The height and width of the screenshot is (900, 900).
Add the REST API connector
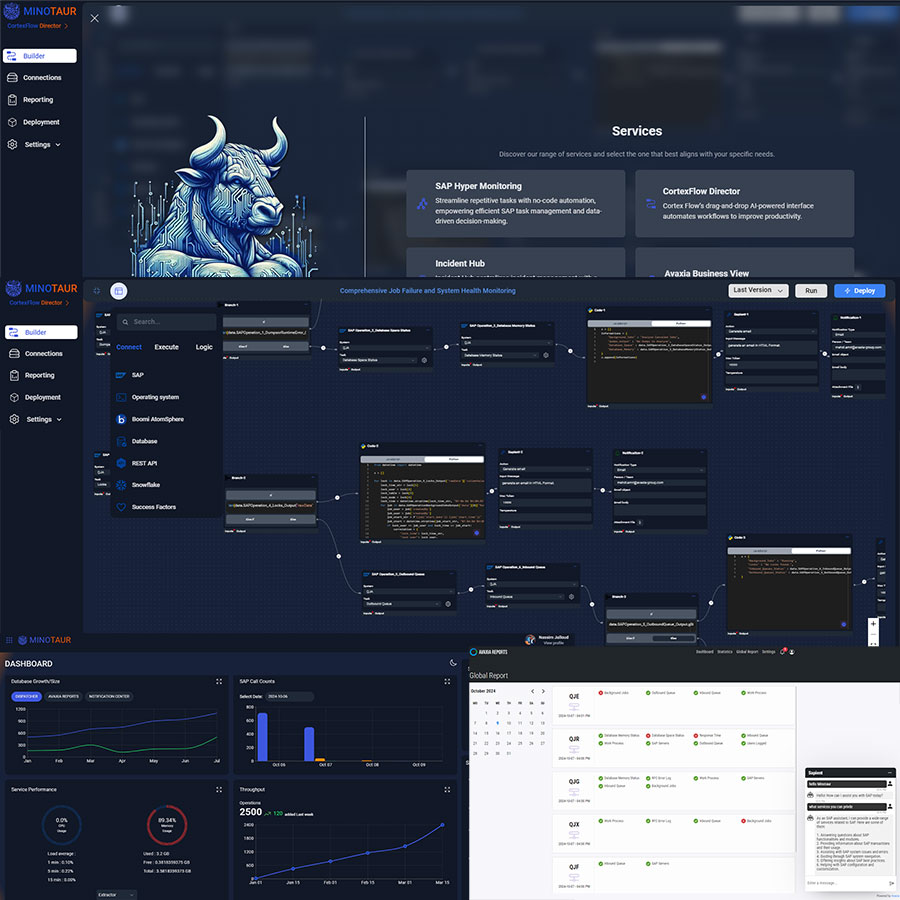point(144,463)
